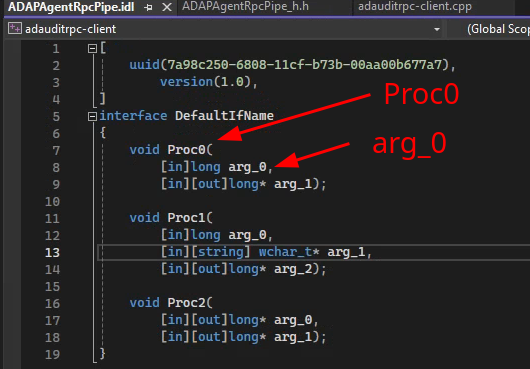This screenshot has height=369, width=530.
Task: Collapse the attribute block on line 1
Action: click(x=92, y=49)
